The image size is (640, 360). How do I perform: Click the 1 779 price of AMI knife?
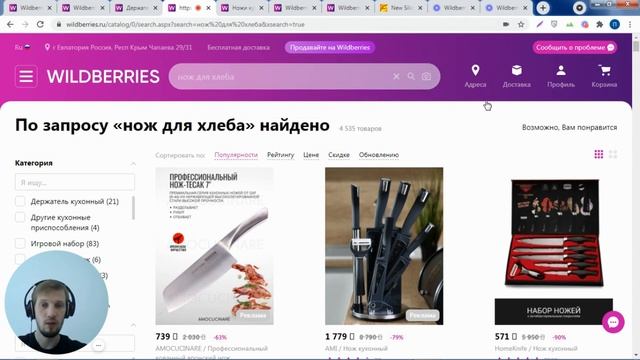pos(340,337)
